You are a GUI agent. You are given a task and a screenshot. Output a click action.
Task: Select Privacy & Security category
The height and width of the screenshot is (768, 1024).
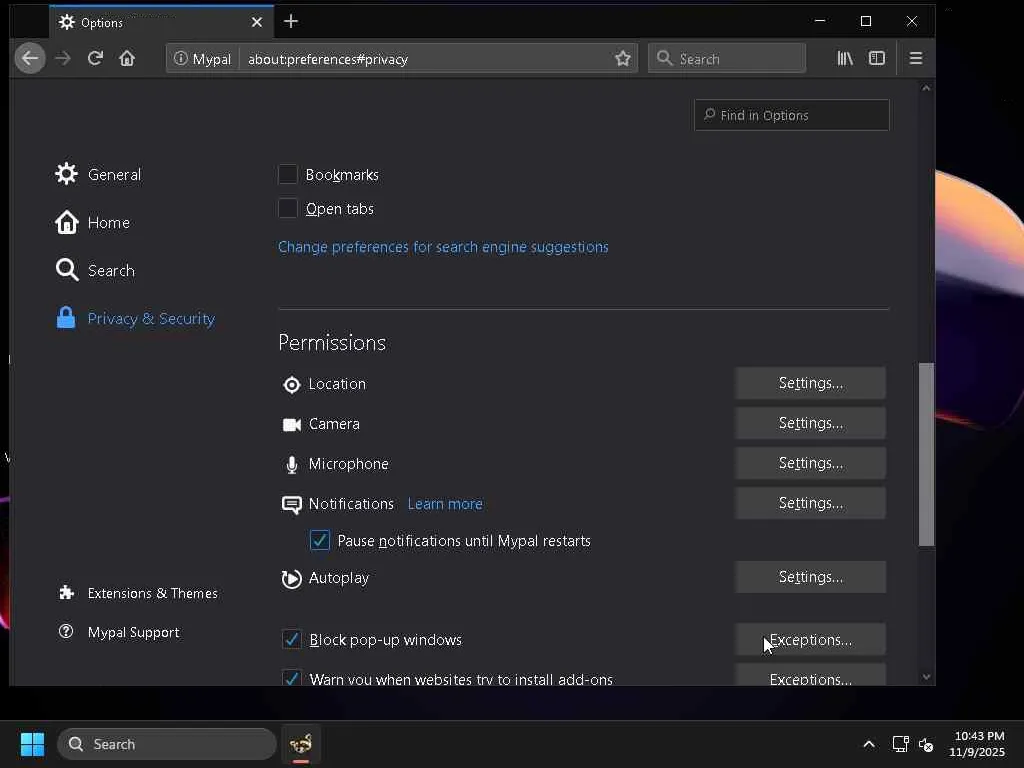click(x=136, y=319)
